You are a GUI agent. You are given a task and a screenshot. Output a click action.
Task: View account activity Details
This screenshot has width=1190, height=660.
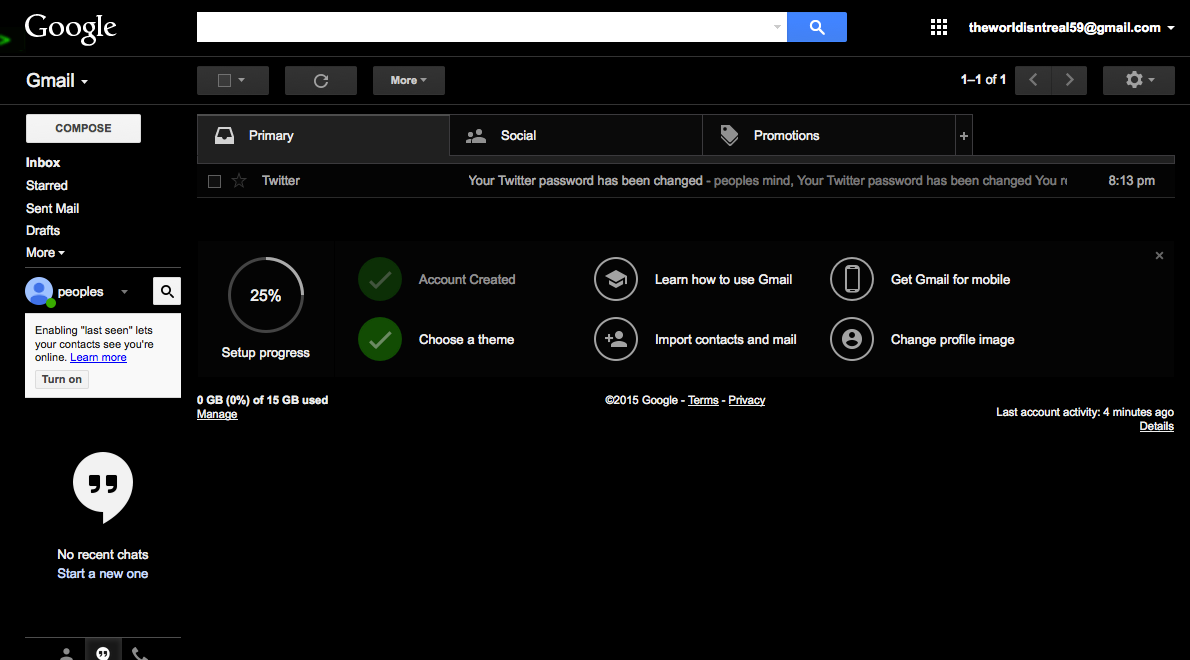pos(1157,426)
